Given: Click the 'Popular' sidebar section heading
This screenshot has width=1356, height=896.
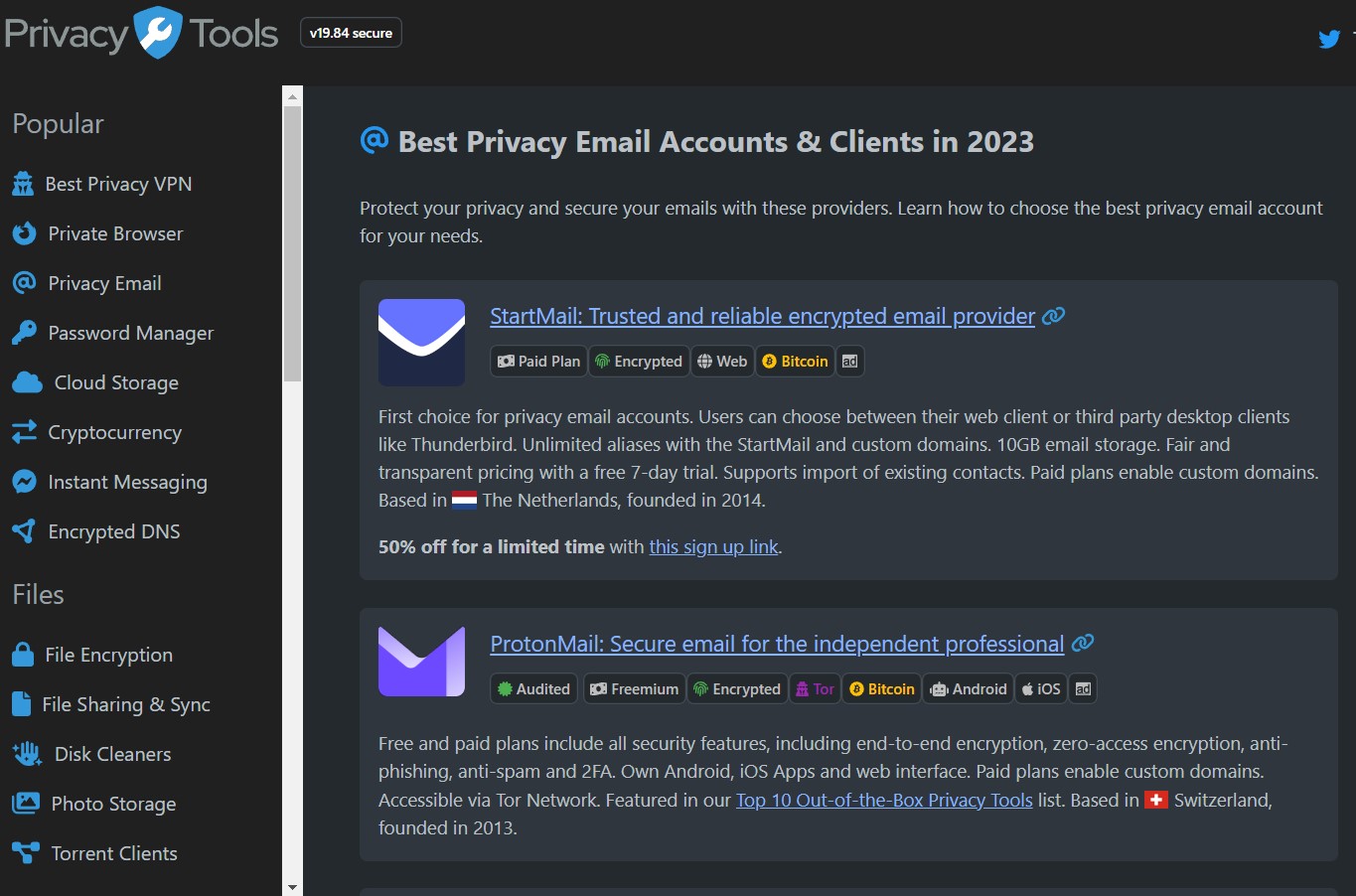Looking at the screenshot, I should pyautogui.click(x=58, y=123).
